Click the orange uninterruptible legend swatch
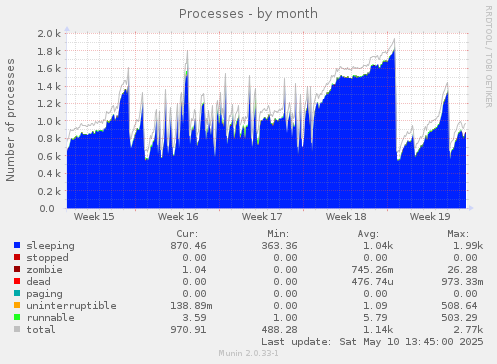Viewport: 497px width, 364px height. click(17, 305)
